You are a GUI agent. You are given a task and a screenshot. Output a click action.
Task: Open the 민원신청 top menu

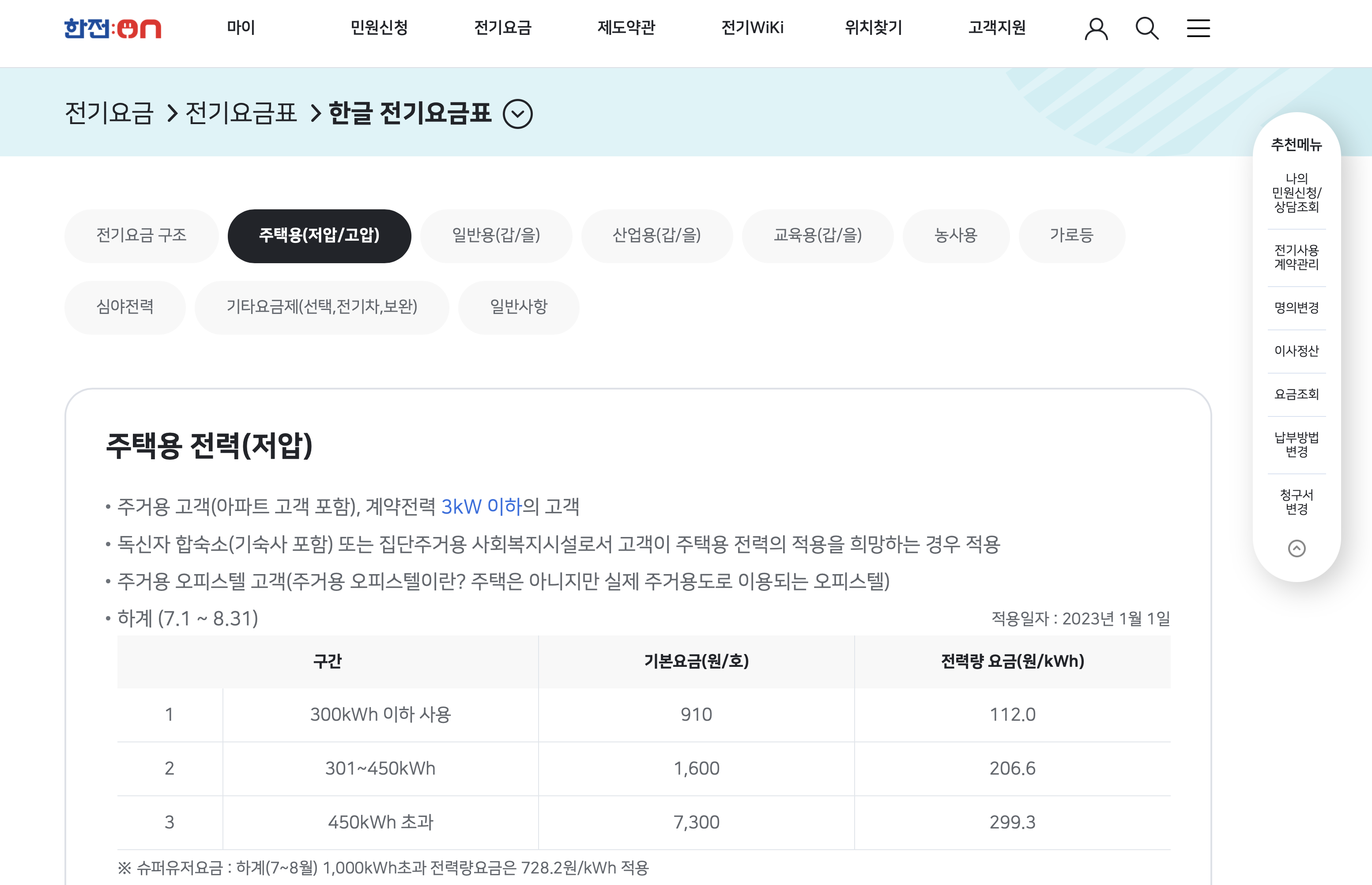379,27
